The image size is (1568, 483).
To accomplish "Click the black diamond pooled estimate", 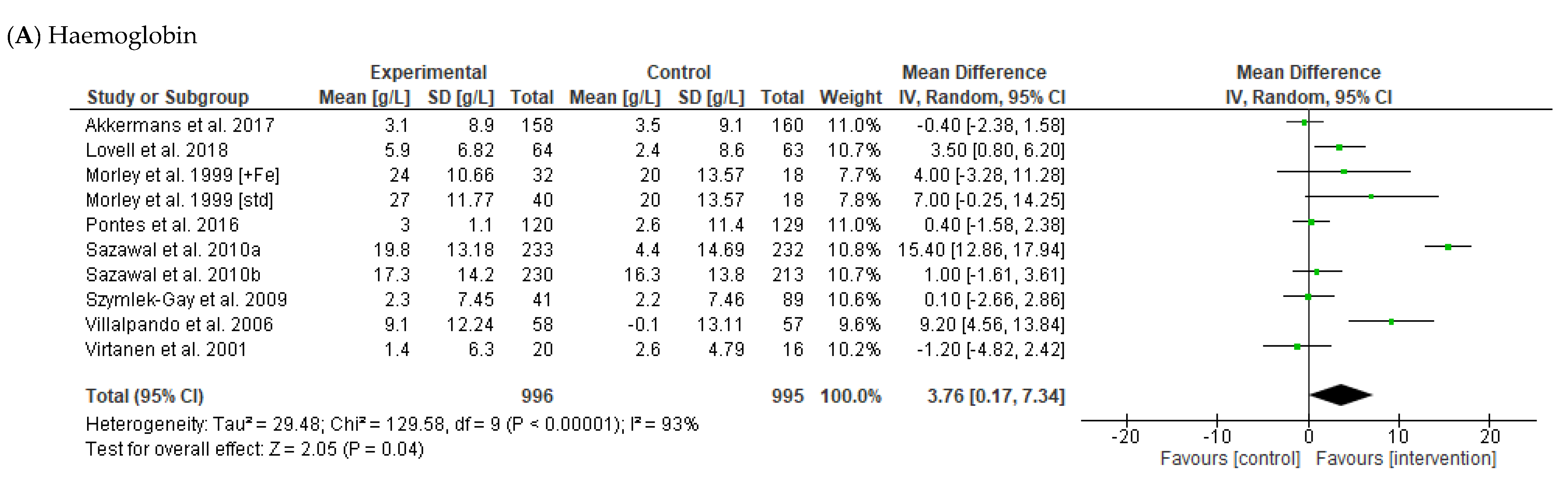I will point(1340,395).
